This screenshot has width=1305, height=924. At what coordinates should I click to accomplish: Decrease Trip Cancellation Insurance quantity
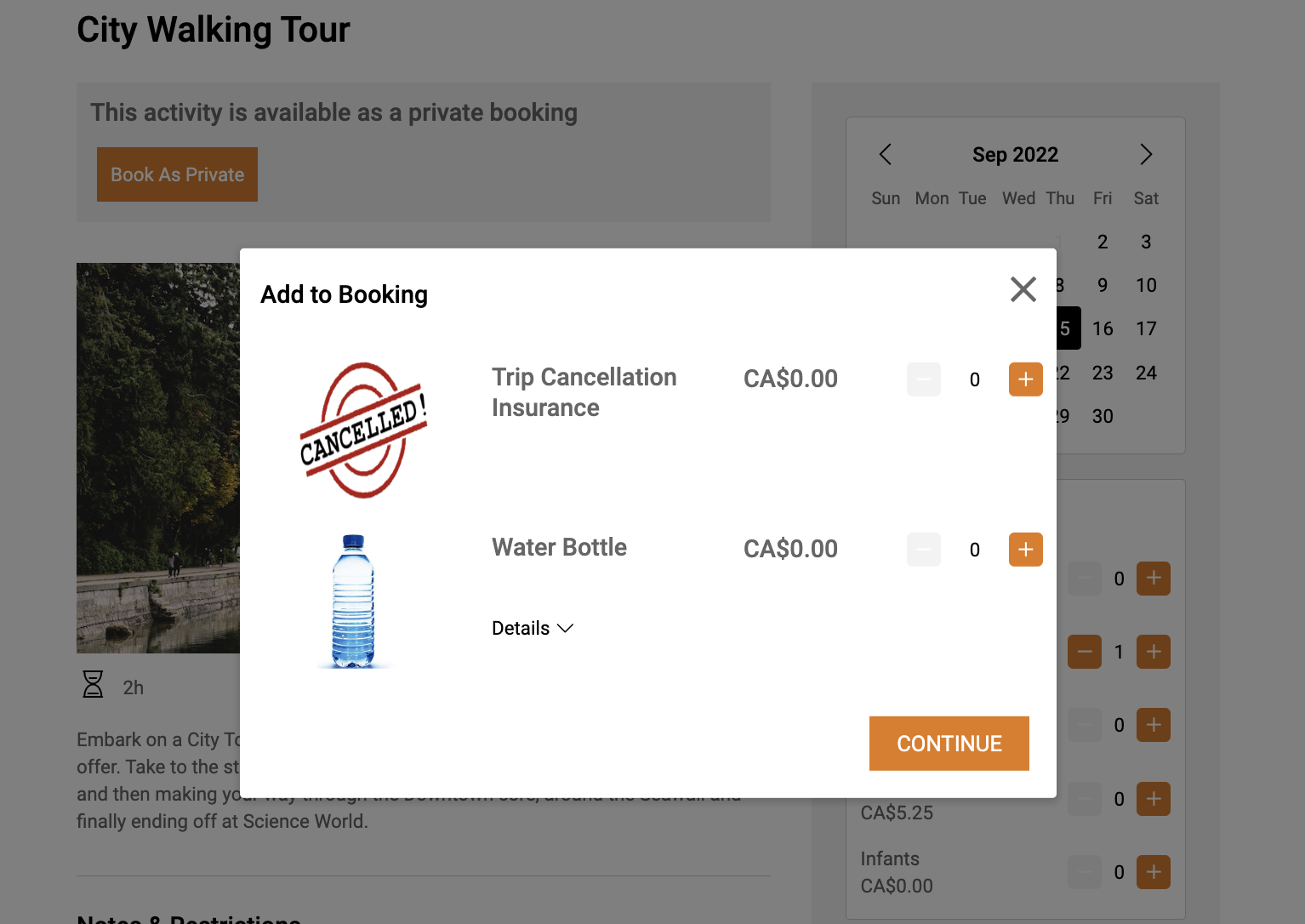923,379
